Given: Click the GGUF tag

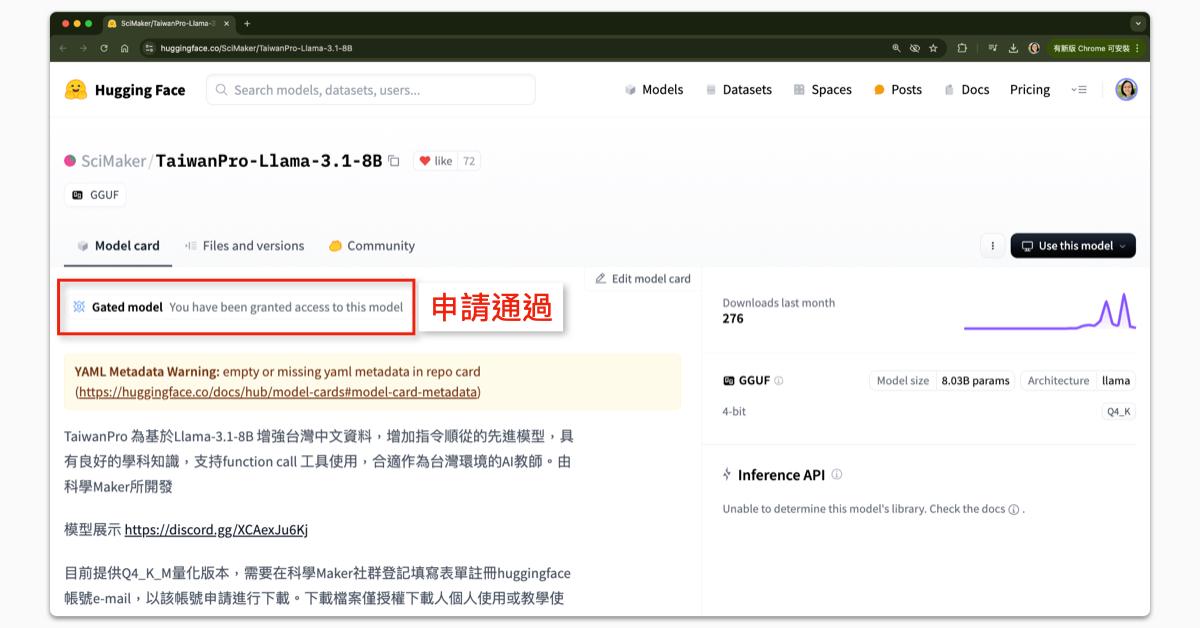Looking at the screenshot, I should coord(95,195).
